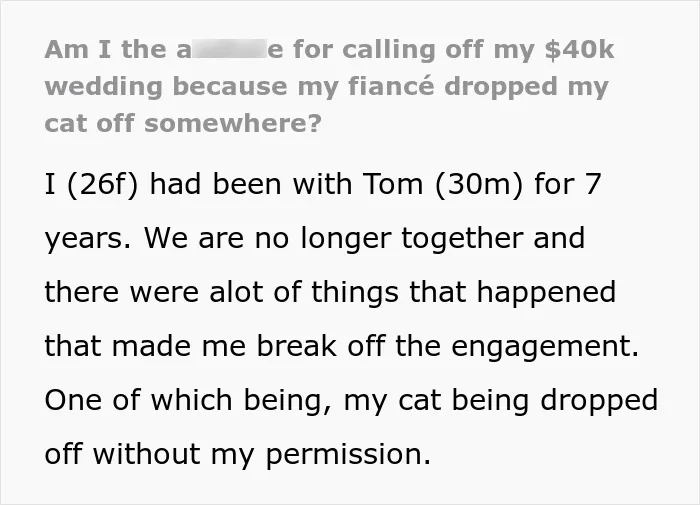Viewport: 700px width, 505px height.
Task: Click the word "dropped" in body paragraph
Action: (x=599, y=401)
